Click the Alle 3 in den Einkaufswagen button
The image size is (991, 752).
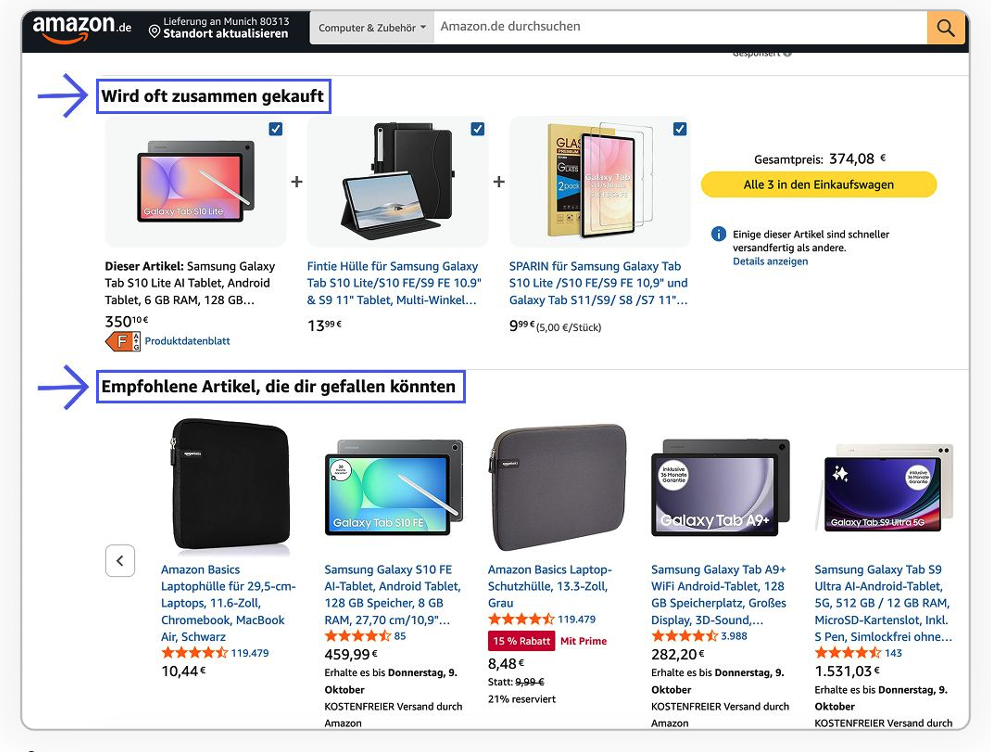(x=817, y=184)
